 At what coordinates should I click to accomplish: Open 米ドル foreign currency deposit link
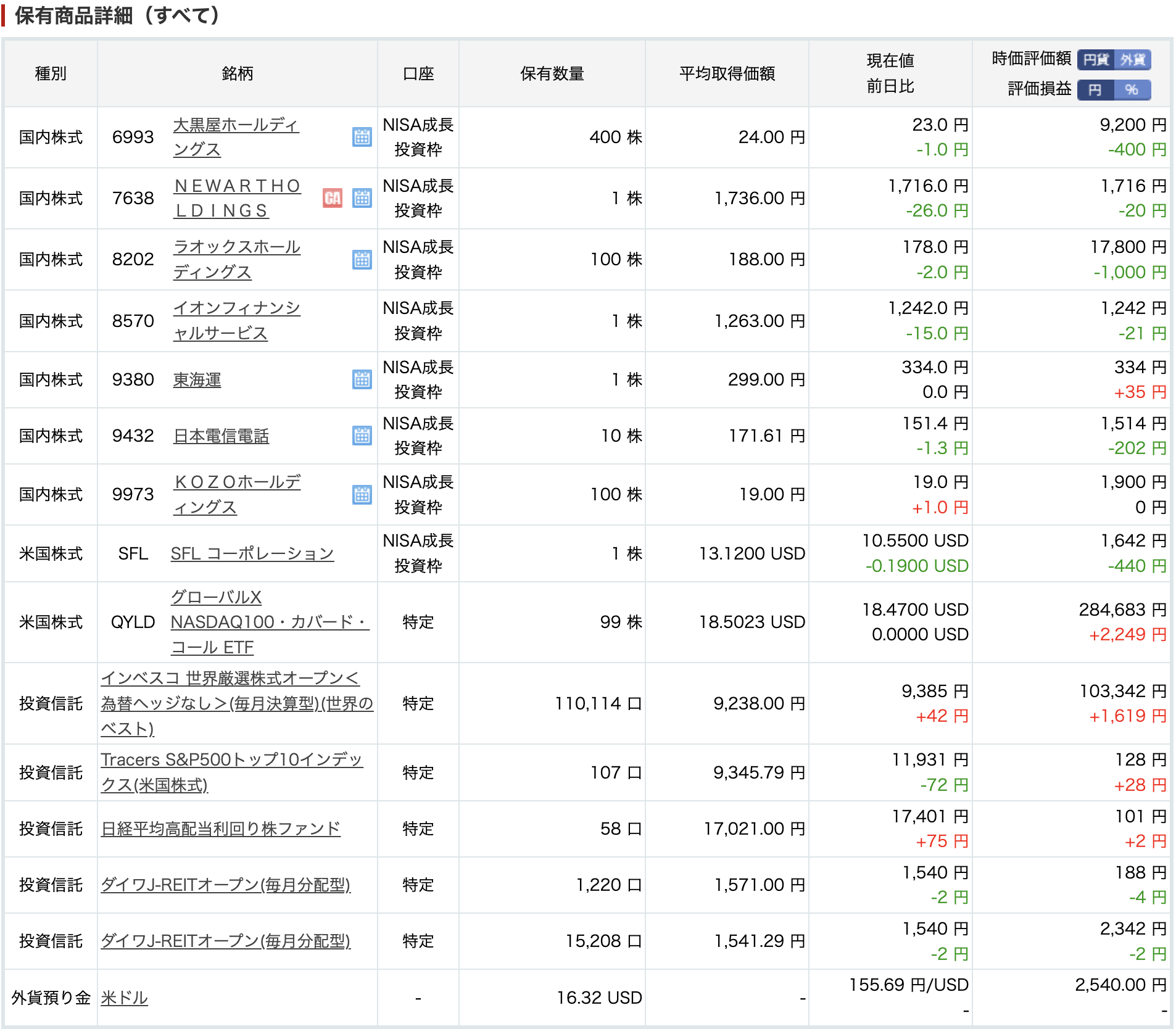(x=124, y=998)
